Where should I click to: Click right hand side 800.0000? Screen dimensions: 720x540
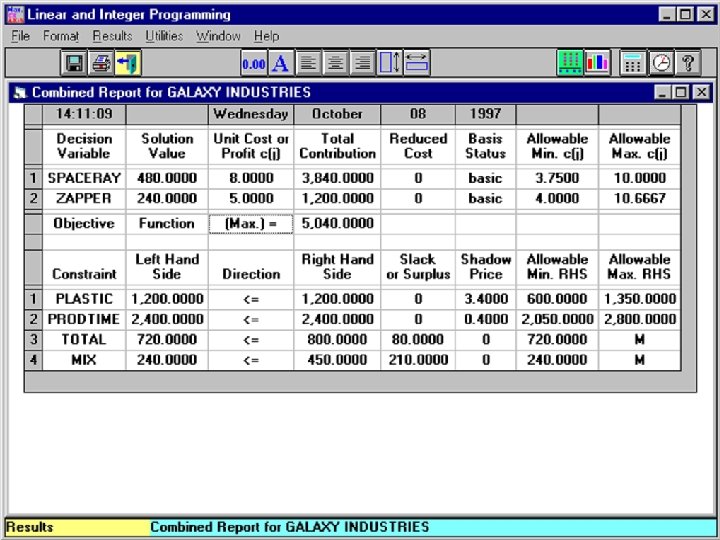[x=338, y=339]
